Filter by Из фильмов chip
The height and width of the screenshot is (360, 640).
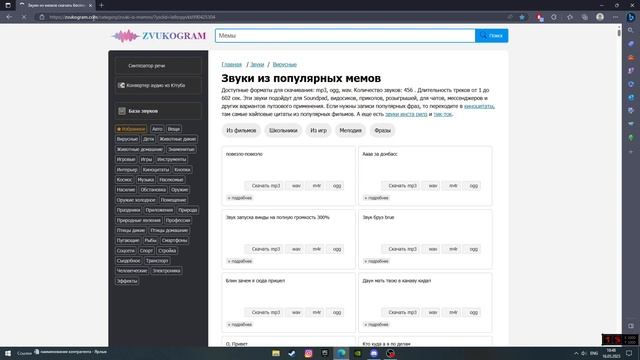click(241, 131)
